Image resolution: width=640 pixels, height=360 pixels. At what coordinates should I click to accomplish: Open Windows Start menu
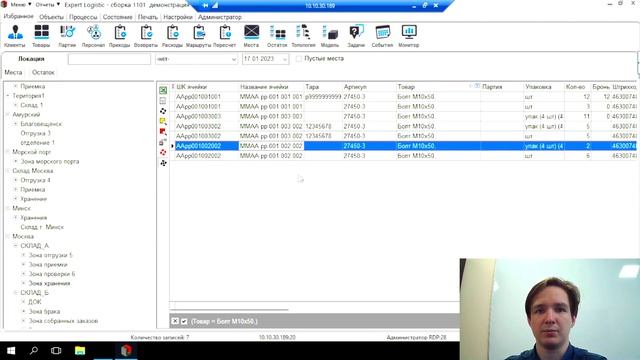click(11, 351)
